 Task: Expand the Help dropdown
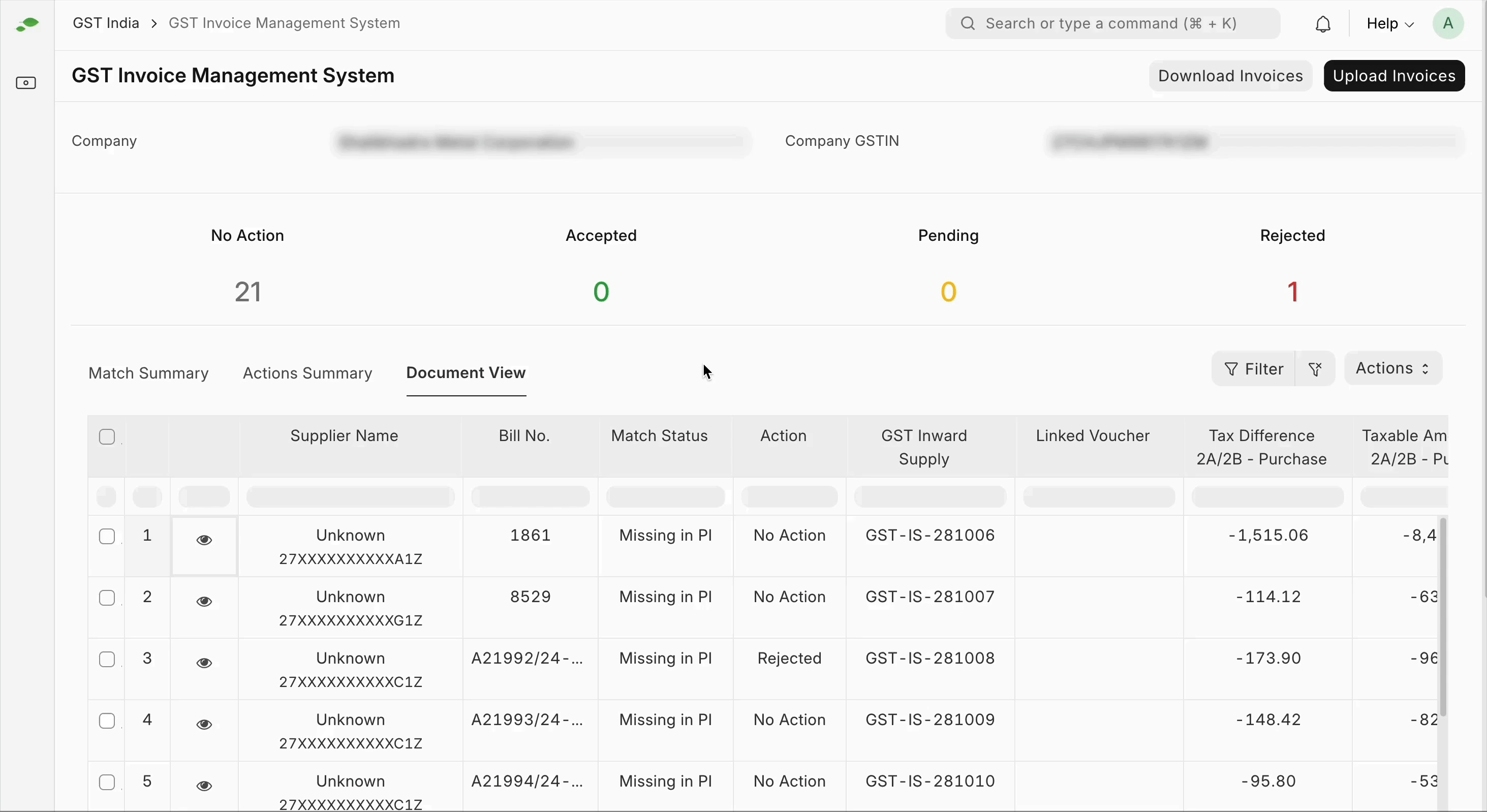[1390, 24]
